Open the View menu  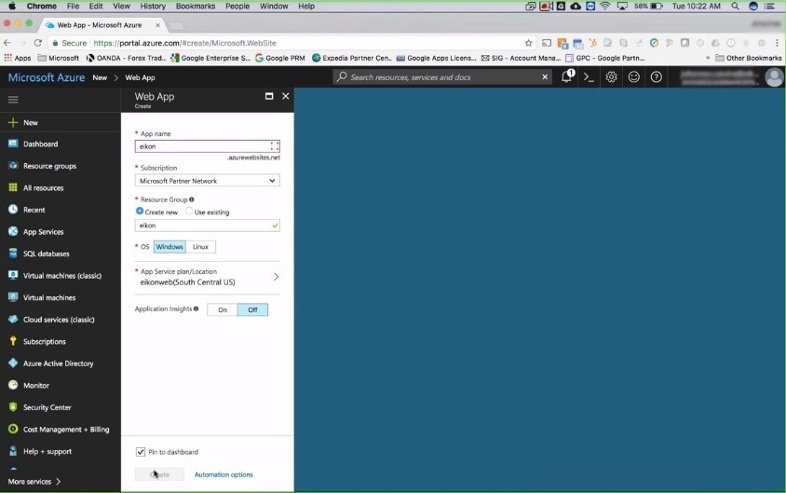(x=121, y=6)
